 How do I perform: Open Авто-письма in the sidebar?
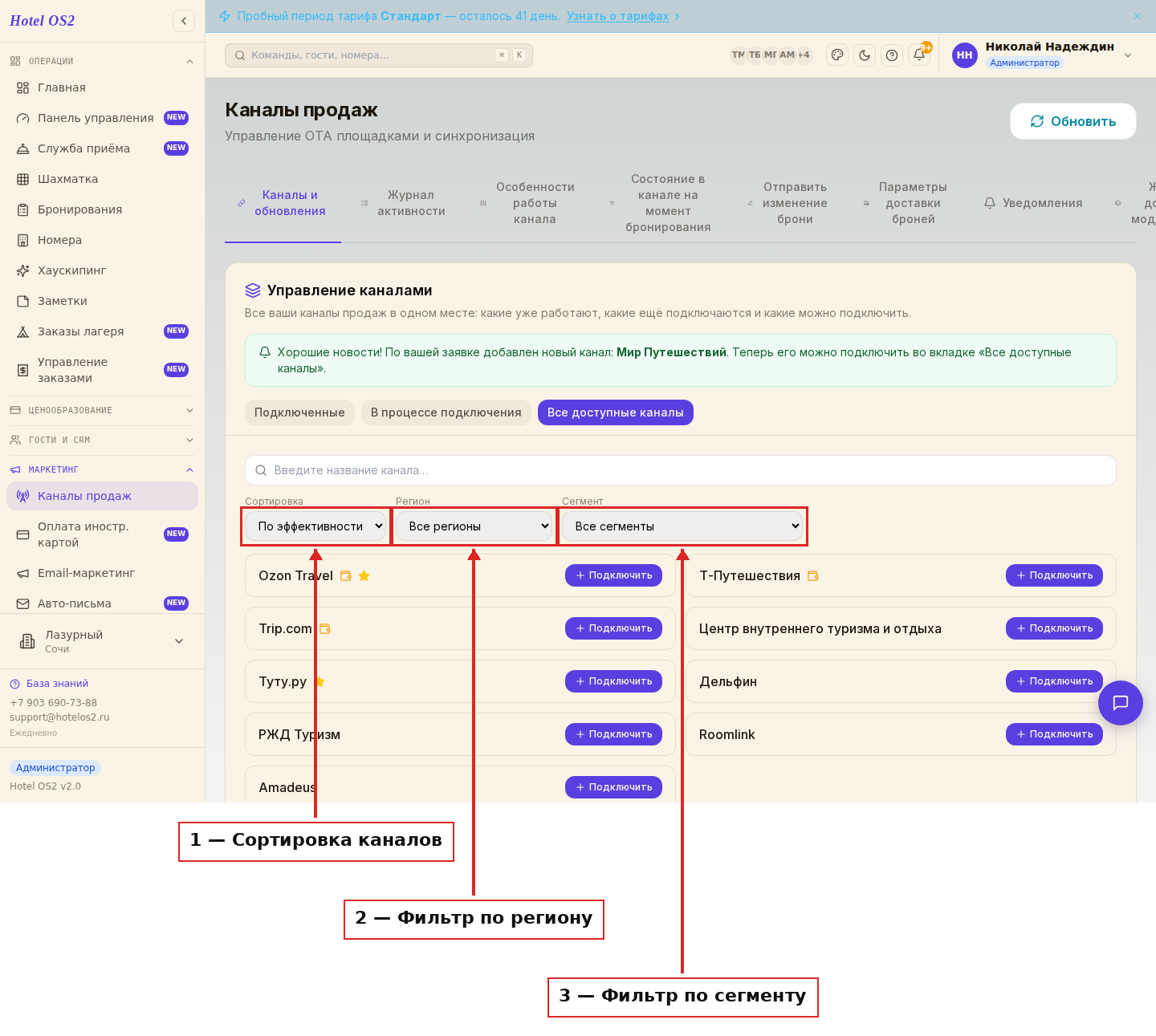pos(102,603)
